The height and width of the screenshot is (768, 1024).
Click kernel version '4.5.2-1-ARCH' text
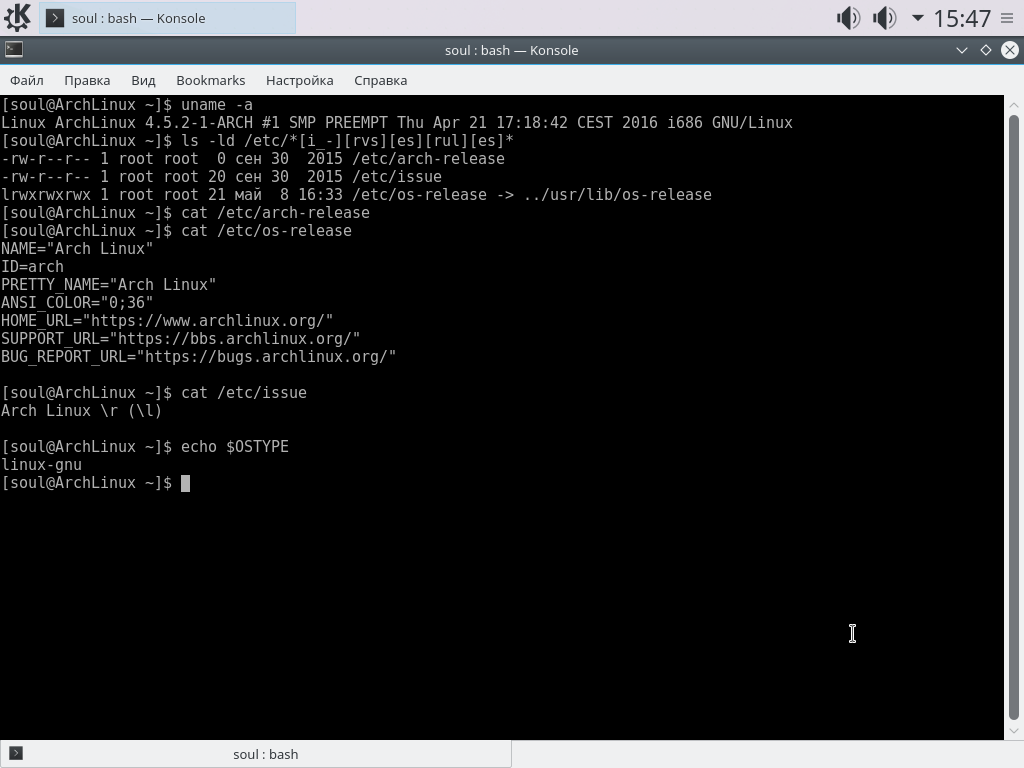[199, 123]
